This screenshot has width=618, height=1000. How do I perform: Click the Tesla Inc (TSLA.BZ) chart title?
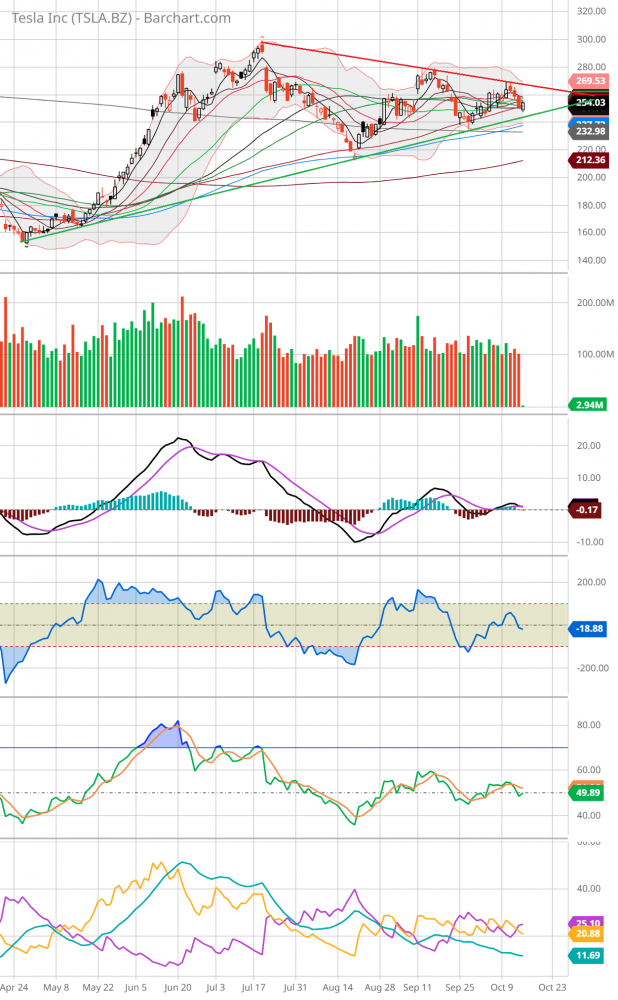tap(117, 18)
